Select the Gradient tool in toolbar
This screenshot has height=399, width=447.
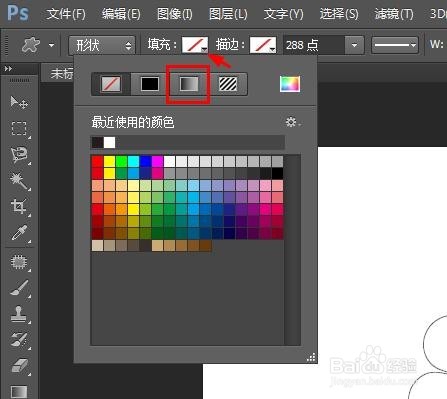pos(19,391)
